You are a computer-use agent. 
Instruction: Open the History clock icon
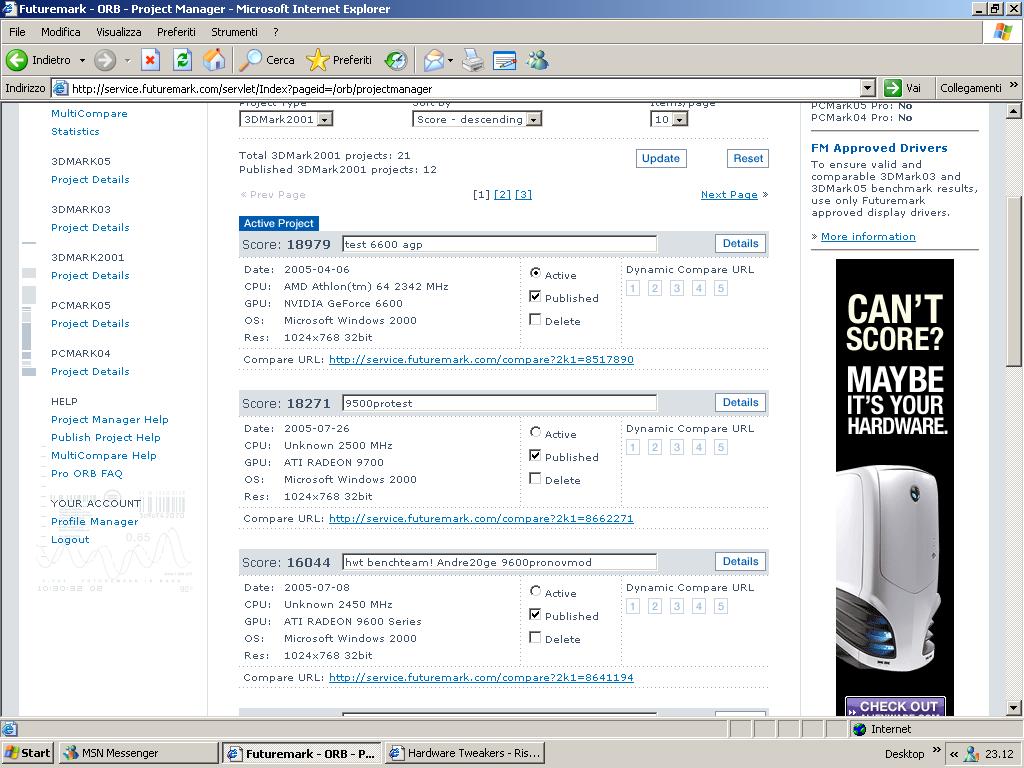(x=396, y=60)
